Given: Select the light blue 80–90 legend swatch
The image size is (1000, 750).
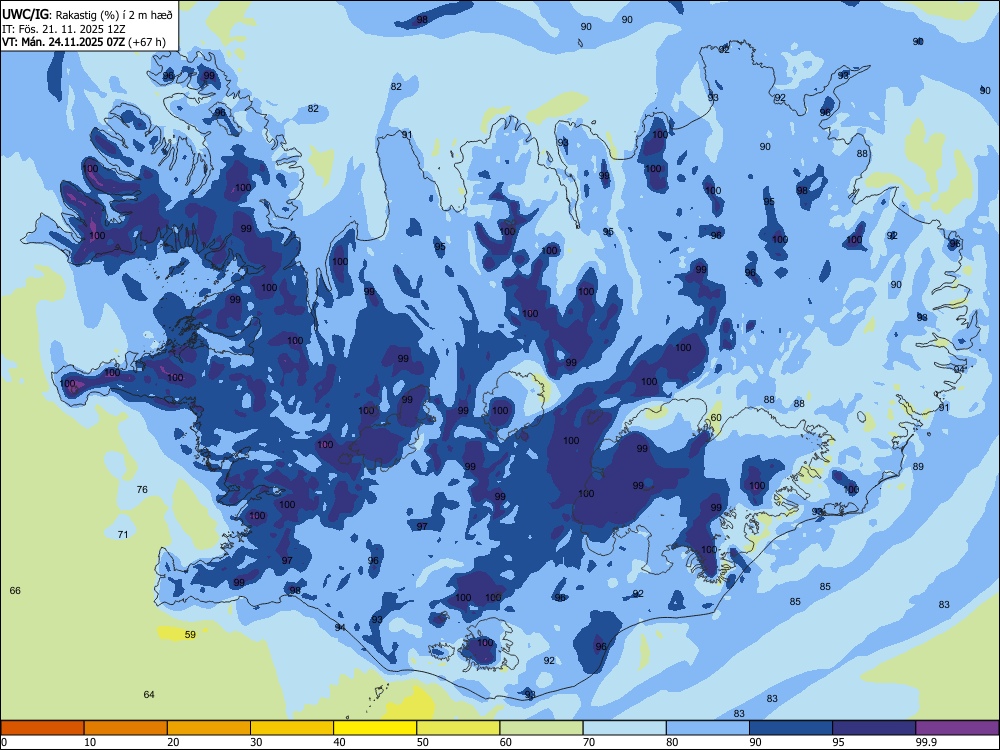Looking at the screenshot, I should click(x=708, y=728).
